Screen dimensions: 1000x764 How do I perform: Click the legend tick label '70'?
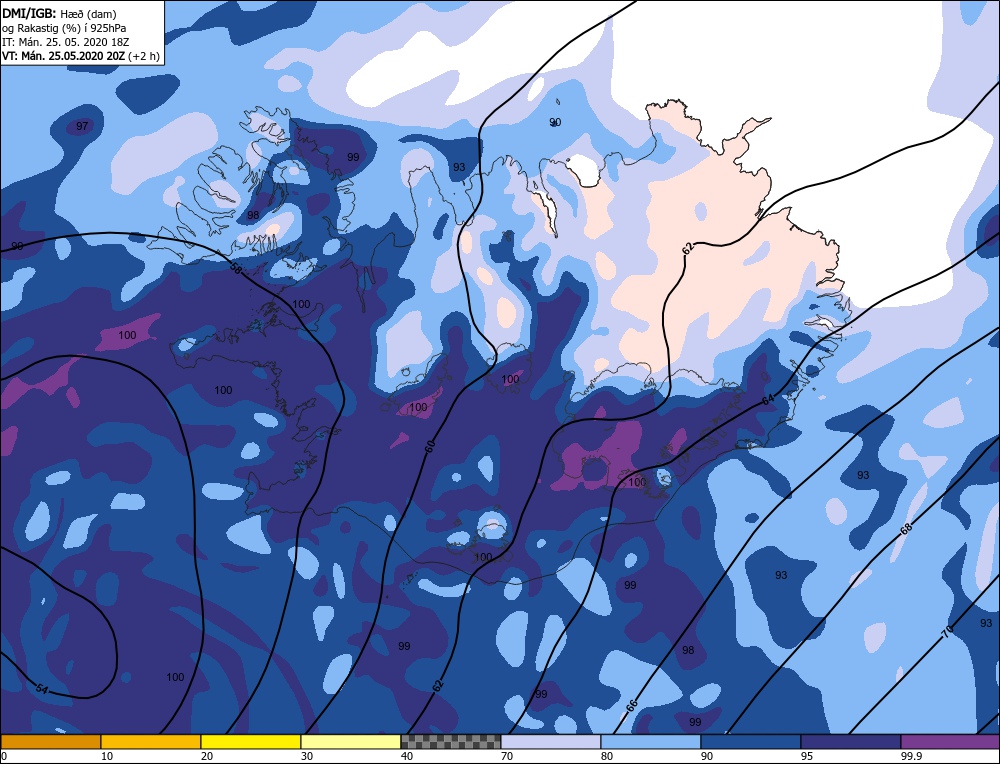pos(507,756)
